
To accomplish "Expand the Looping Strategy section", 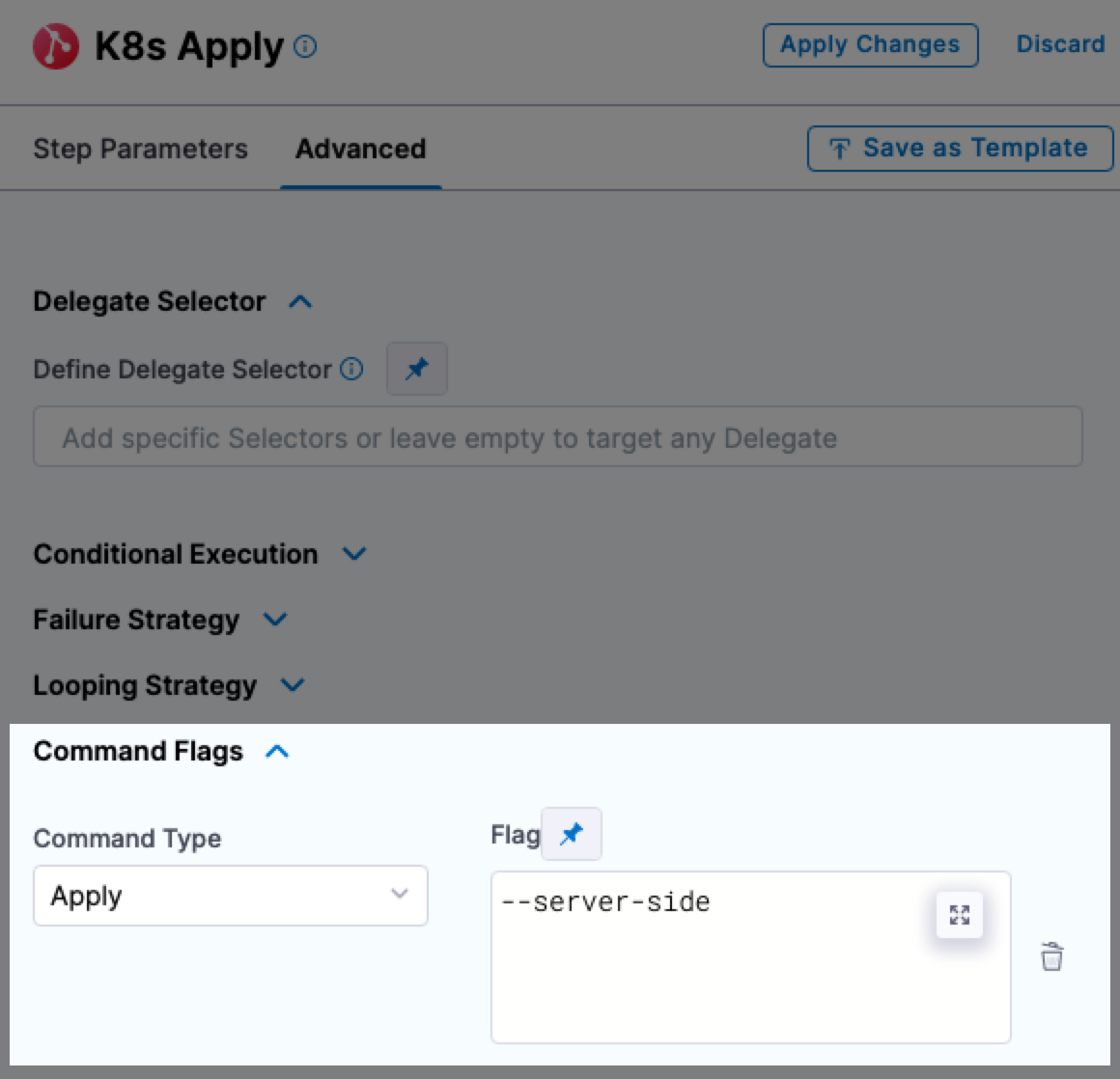I will pos(293,685).
